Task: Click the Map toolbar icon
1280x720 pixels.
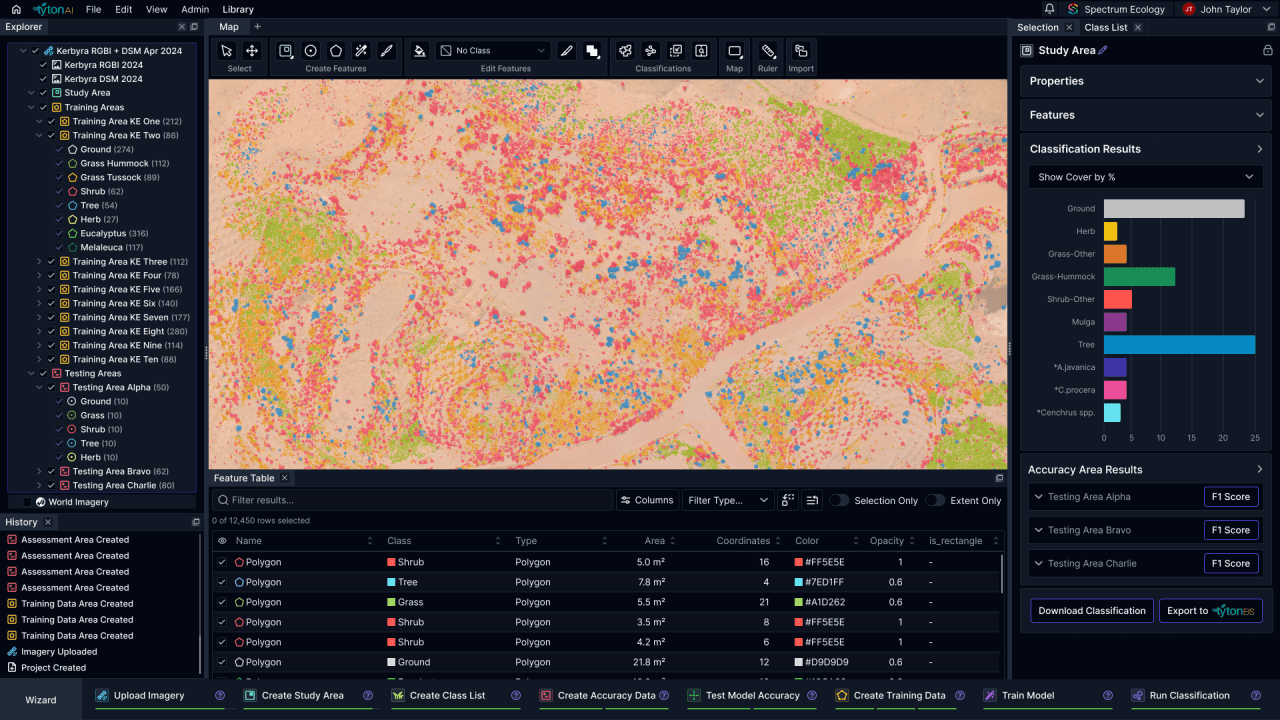Action: [x=735, y=51]
